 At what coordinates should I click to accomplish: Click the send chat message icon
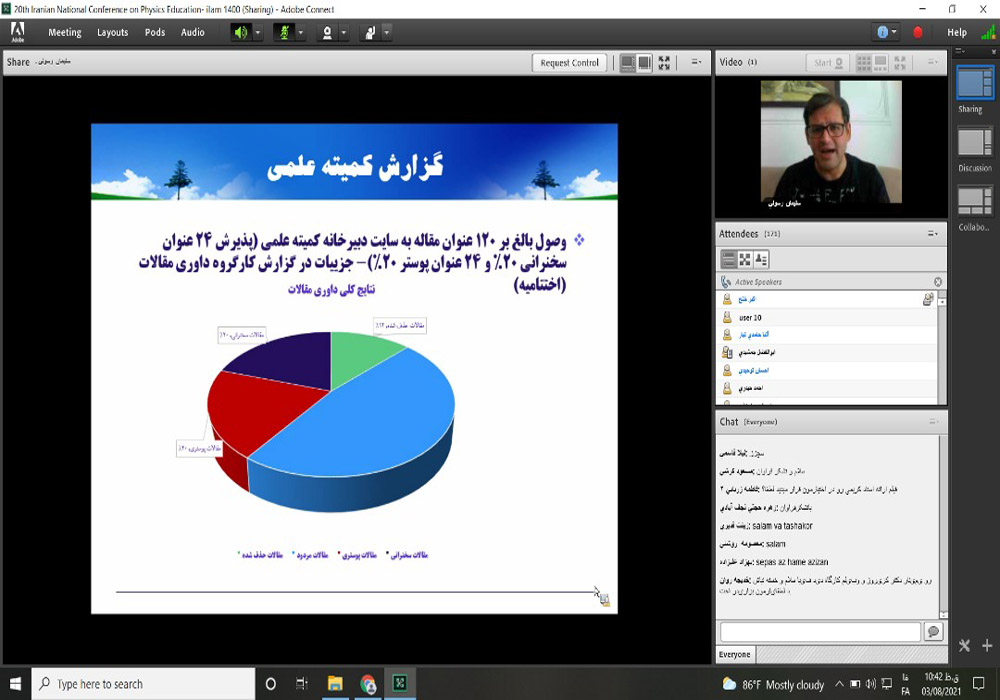[x=933, y=632]
